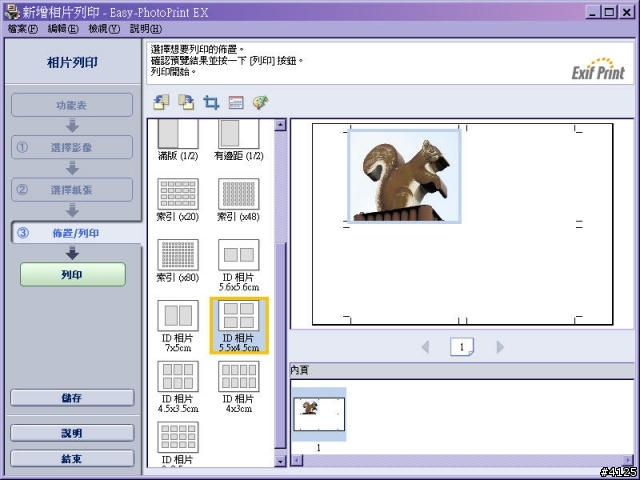Viewport: 640px width, 480px height.
Task: Click the layout list vertical scrollbar thumb
Action: click(x=280, y=345)
